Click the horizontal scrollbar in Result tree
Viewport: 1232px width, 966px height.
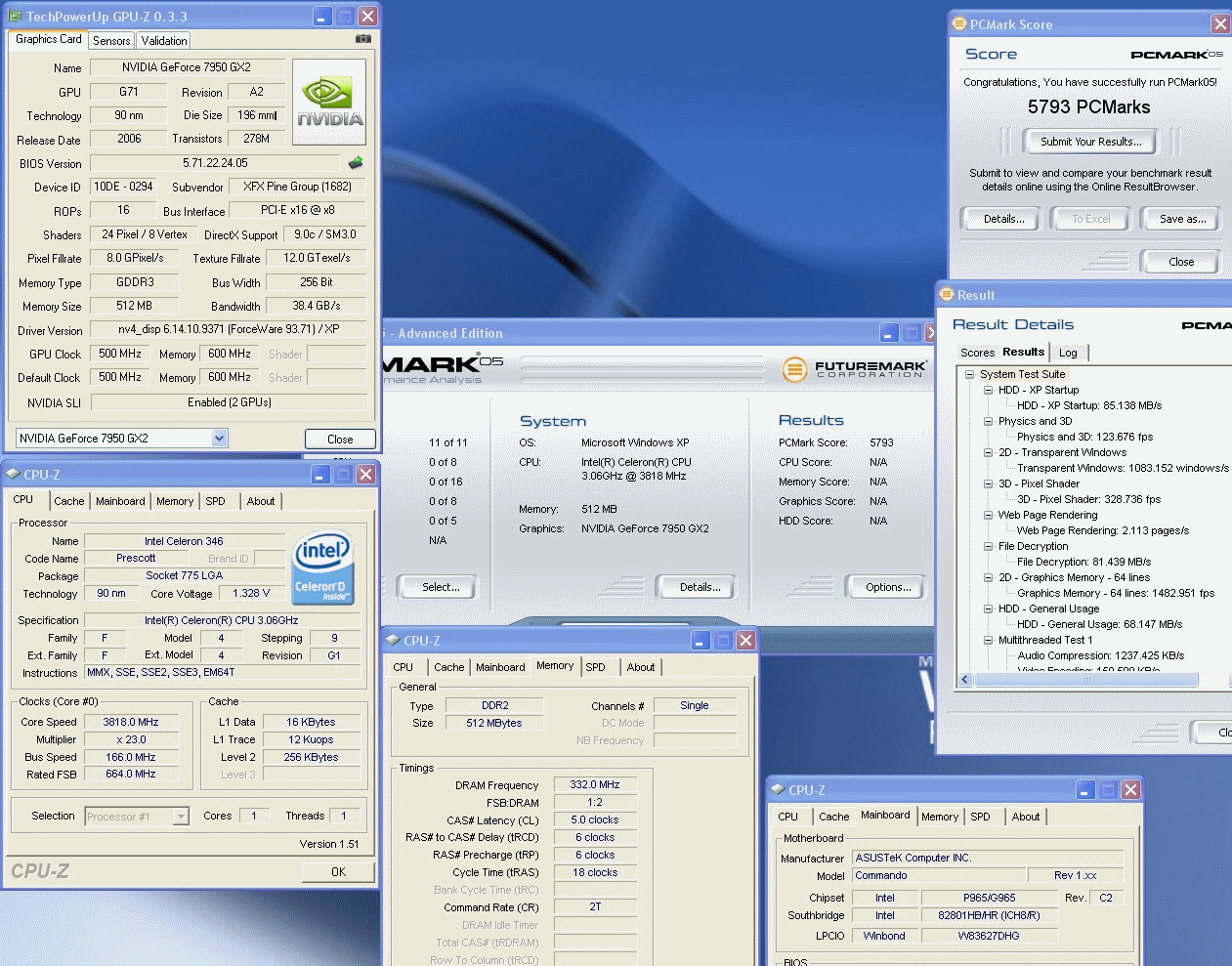1086,680
